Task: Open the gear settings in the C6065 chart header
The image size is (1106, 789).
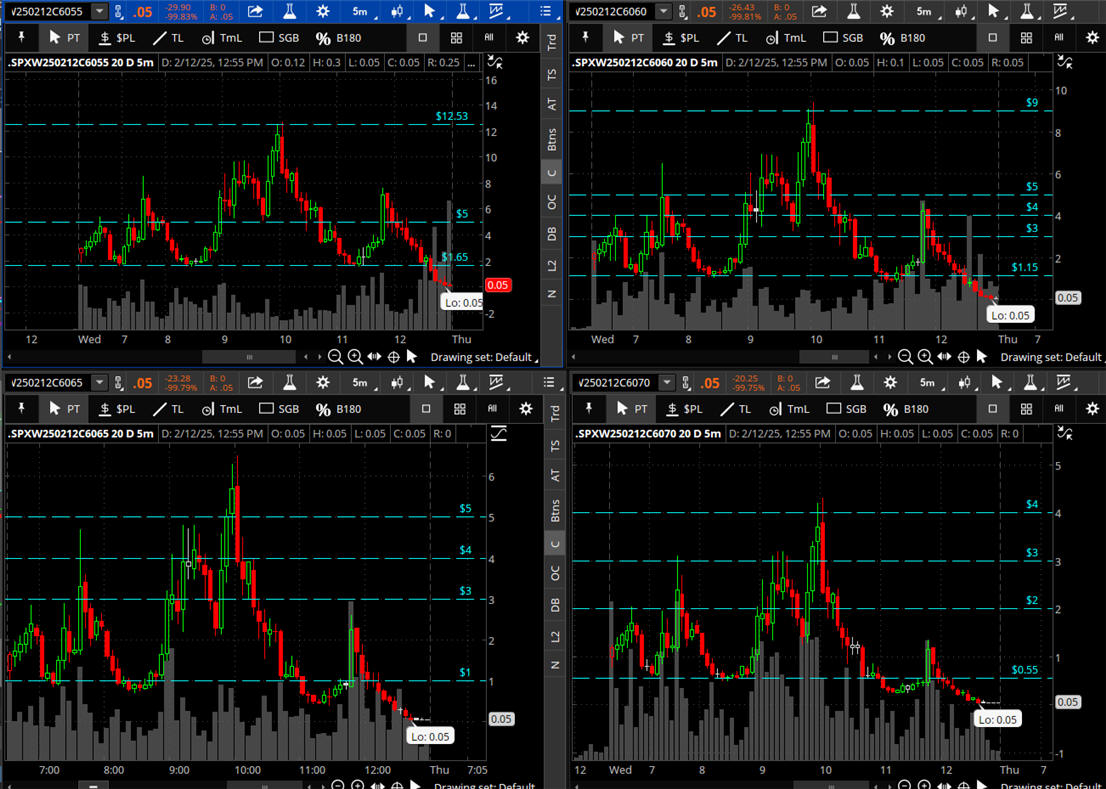Action: pyautogui.click(x=322, y=382)
